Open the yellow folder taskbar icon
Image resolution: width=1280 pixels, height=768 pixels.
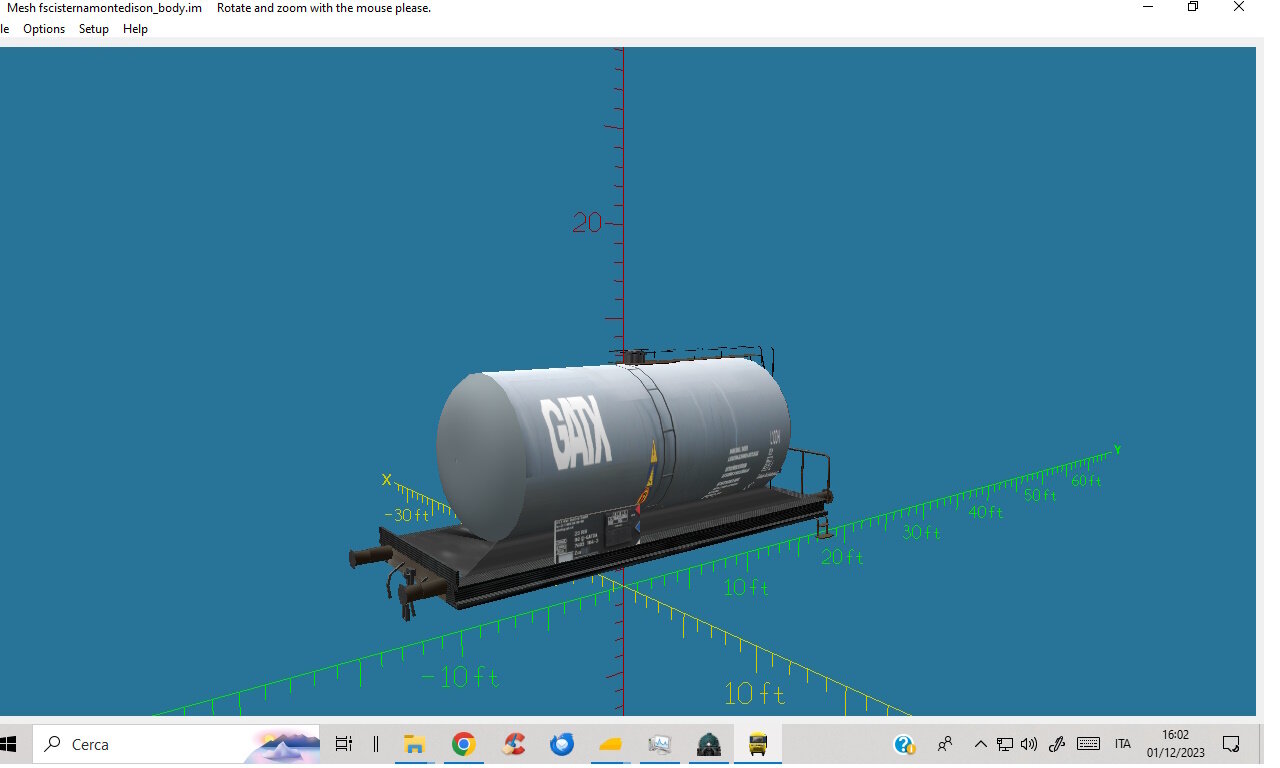click(611, 745)
